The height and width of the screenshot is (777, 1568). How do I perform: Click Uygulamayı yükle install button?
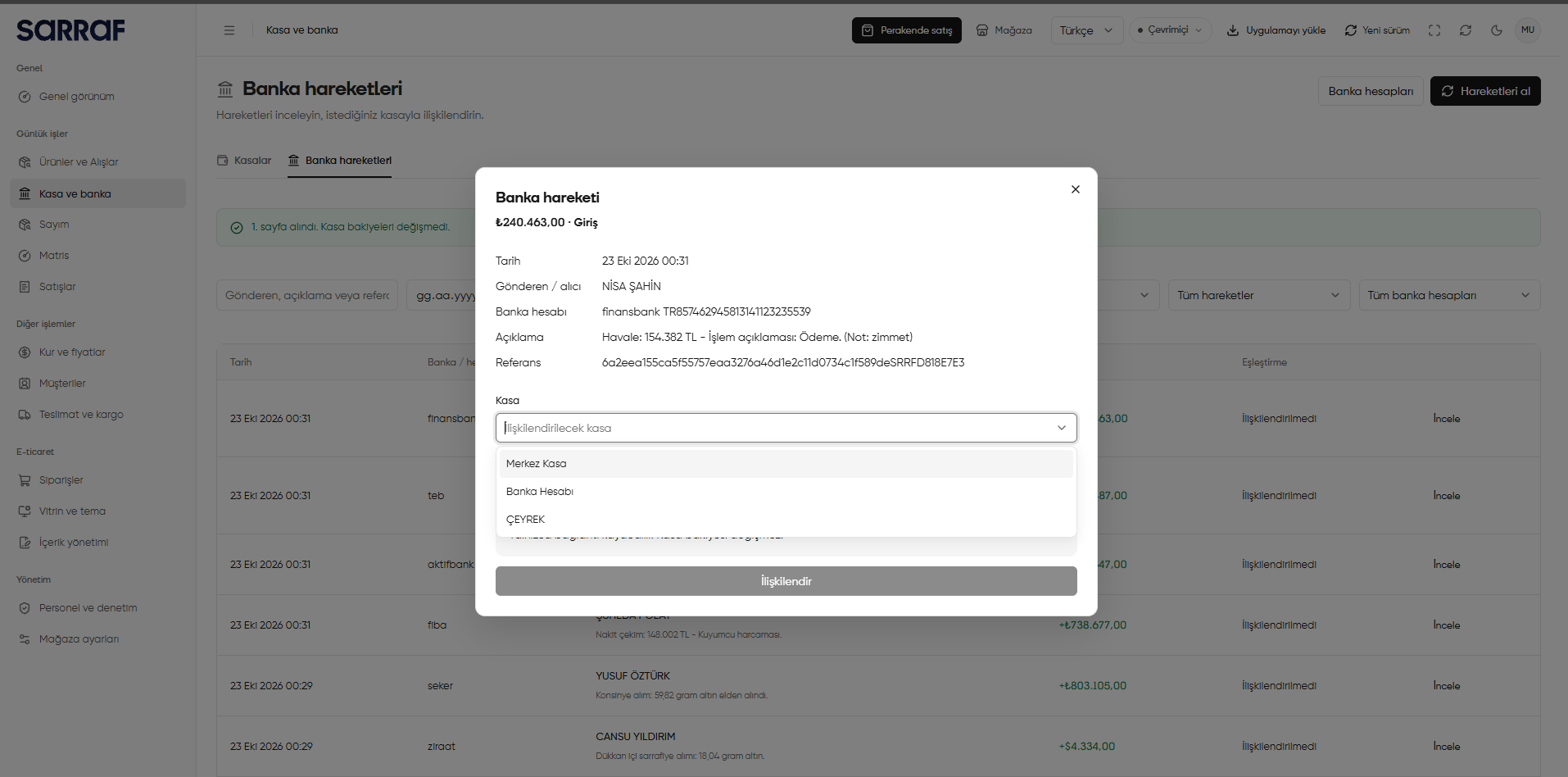[1276, 30]
